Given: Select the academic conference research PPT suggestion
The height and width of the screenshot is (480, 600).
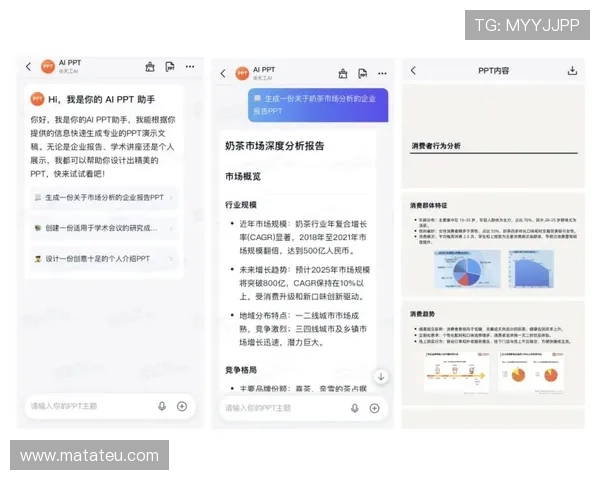Looking at the screenshot, I should pyautogui.click(x=104, y=228).
